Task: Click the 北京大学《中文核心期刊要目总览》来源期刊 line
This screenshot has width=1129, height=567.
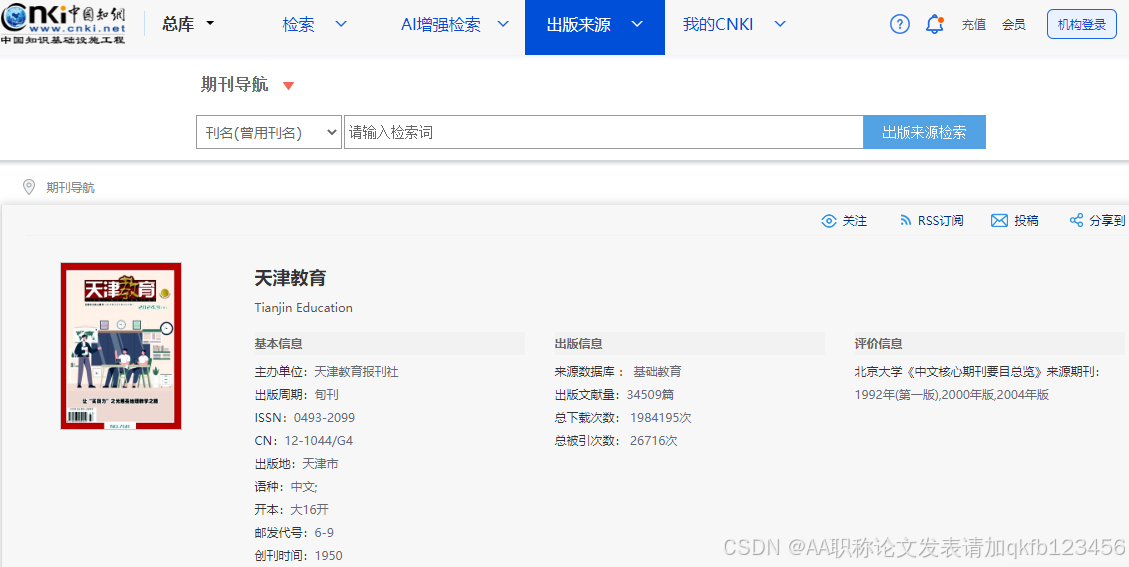Action: click(x=978, y=372)
